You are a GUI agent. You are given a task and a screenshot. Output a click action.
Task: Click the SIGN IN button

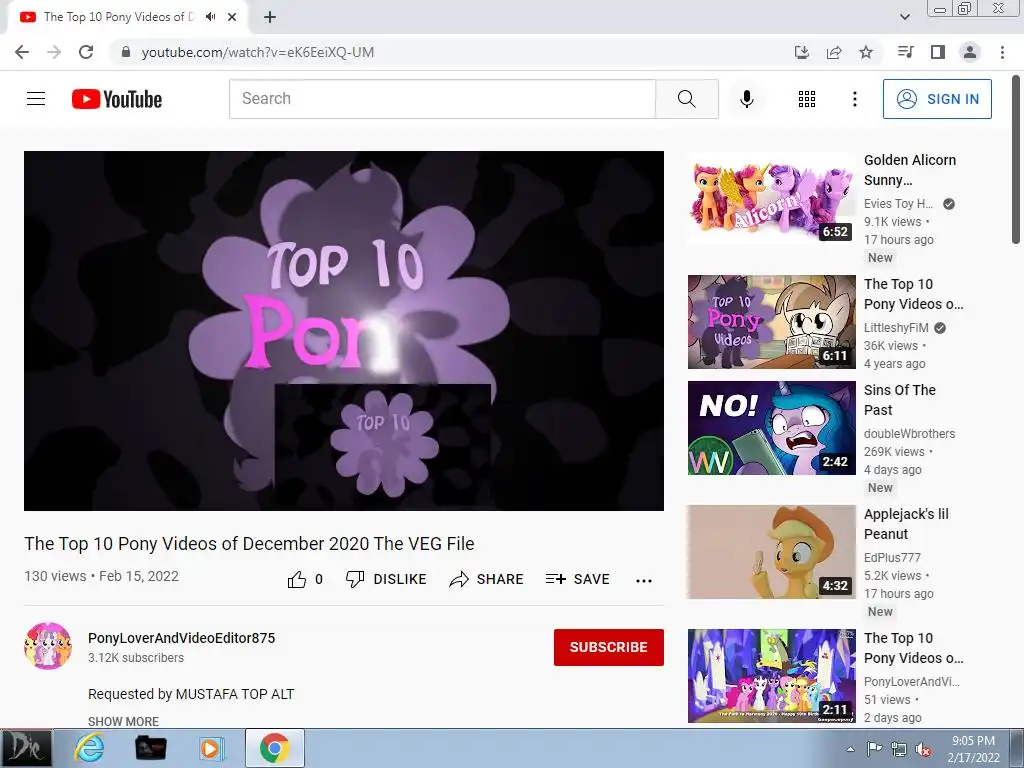pyautogui.click(x=937, y=99)
